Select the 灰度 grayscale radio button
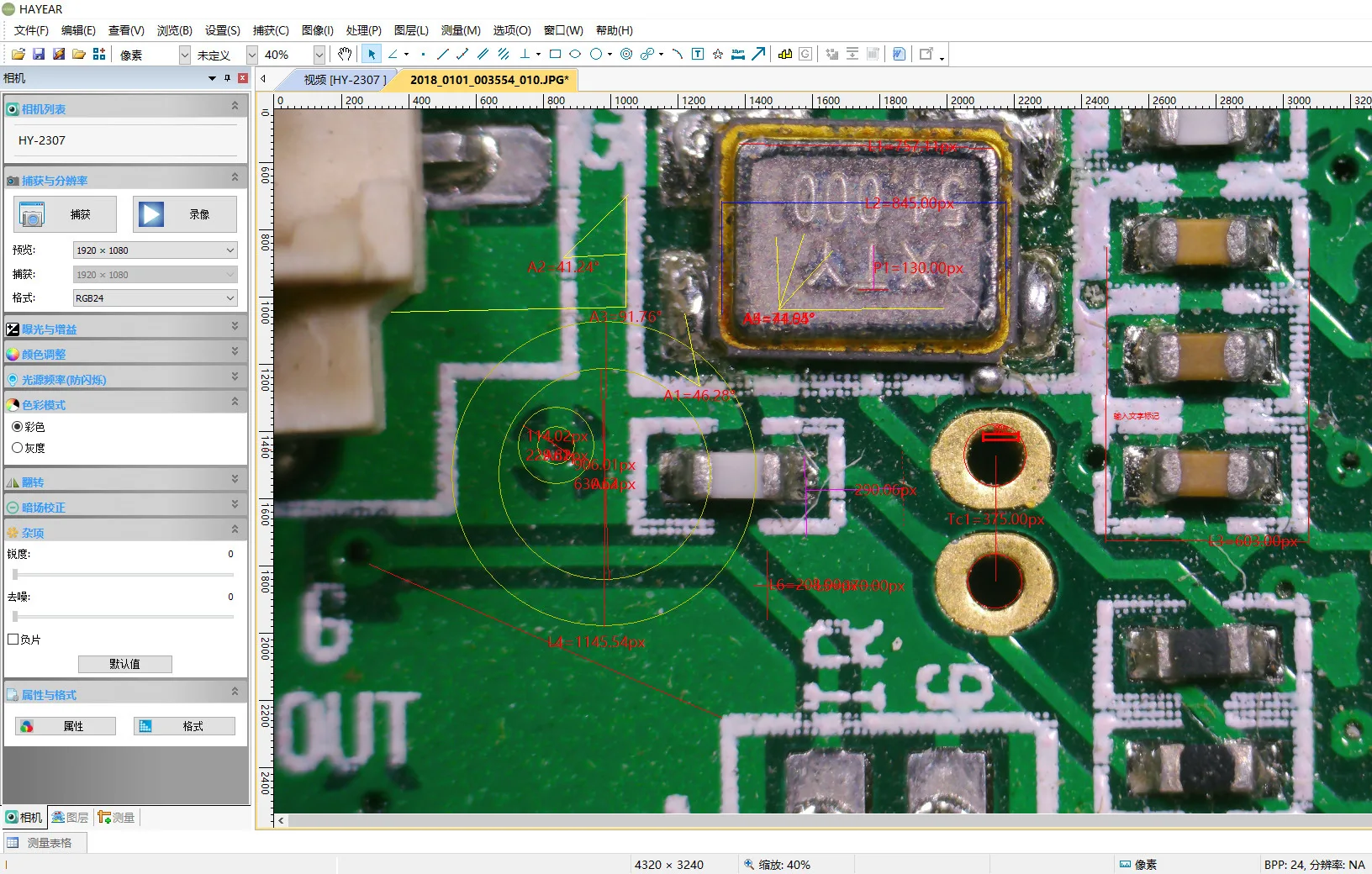Viewport: 1372px width, 874px height. (17, 448)
